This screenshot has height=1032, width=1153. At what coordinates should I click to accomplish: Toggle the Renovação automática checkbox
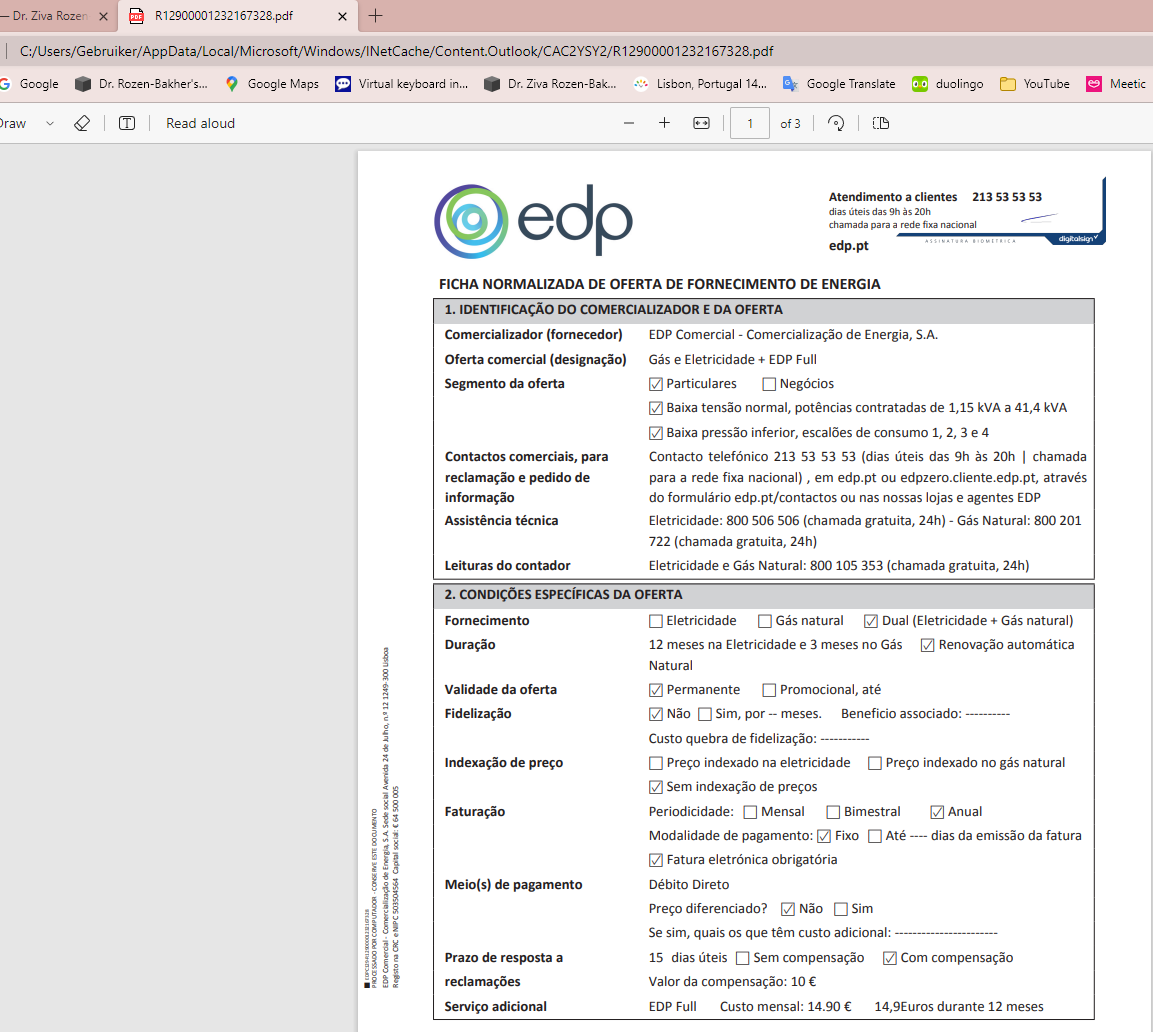[x=927, y=645]
